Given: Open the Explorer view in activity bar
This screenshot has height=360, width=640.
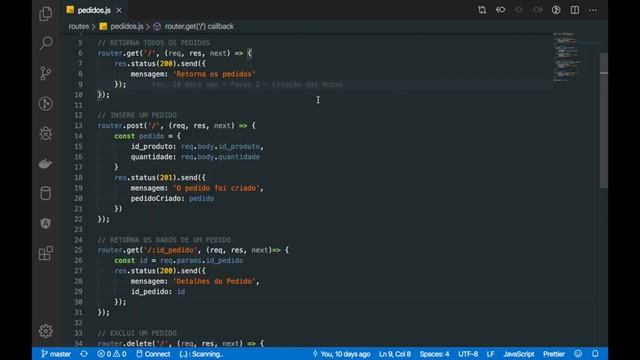Looking at the screenshot, I should (46, 14).
